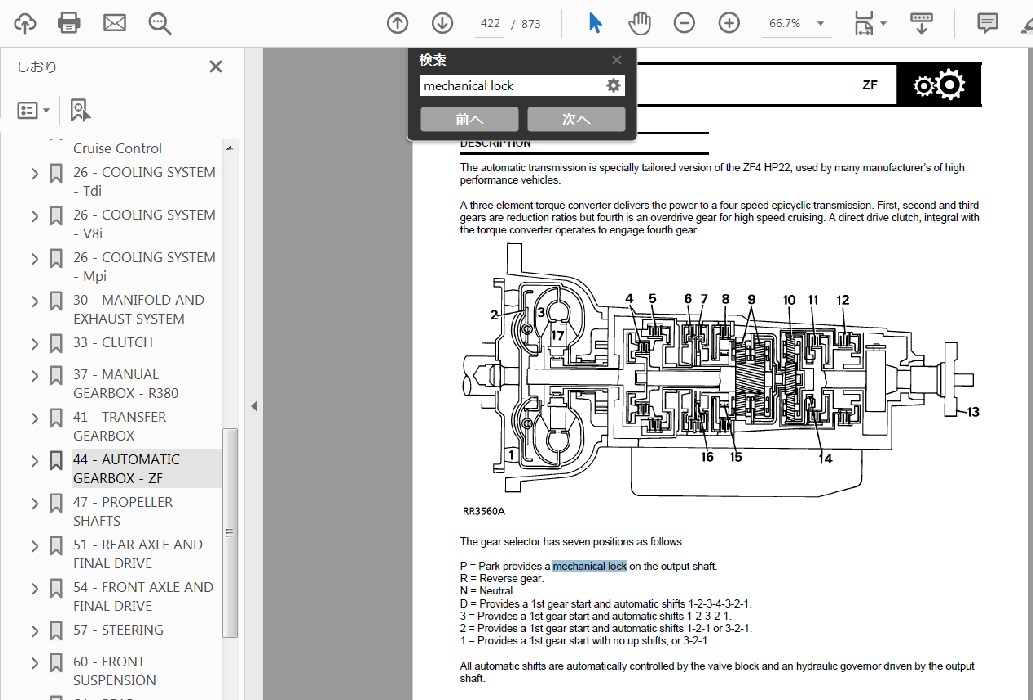Send file by email envelope icon
Image resolution: width=1033 pixels, height=700 pixels.
pyautogui.click(x=114, y=23)
